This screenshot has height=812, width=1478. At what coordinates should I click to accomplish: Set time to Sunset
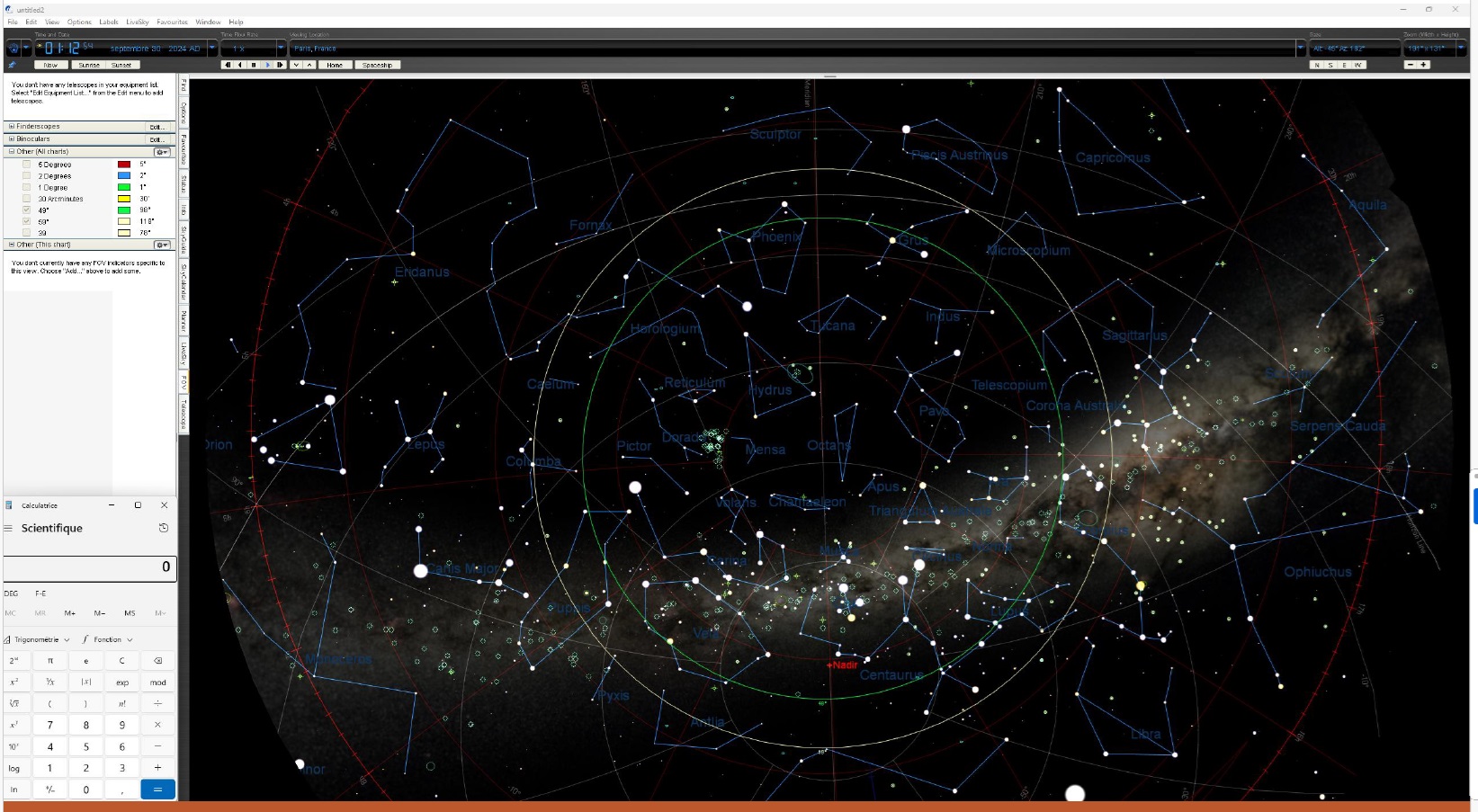click(122, 65)
